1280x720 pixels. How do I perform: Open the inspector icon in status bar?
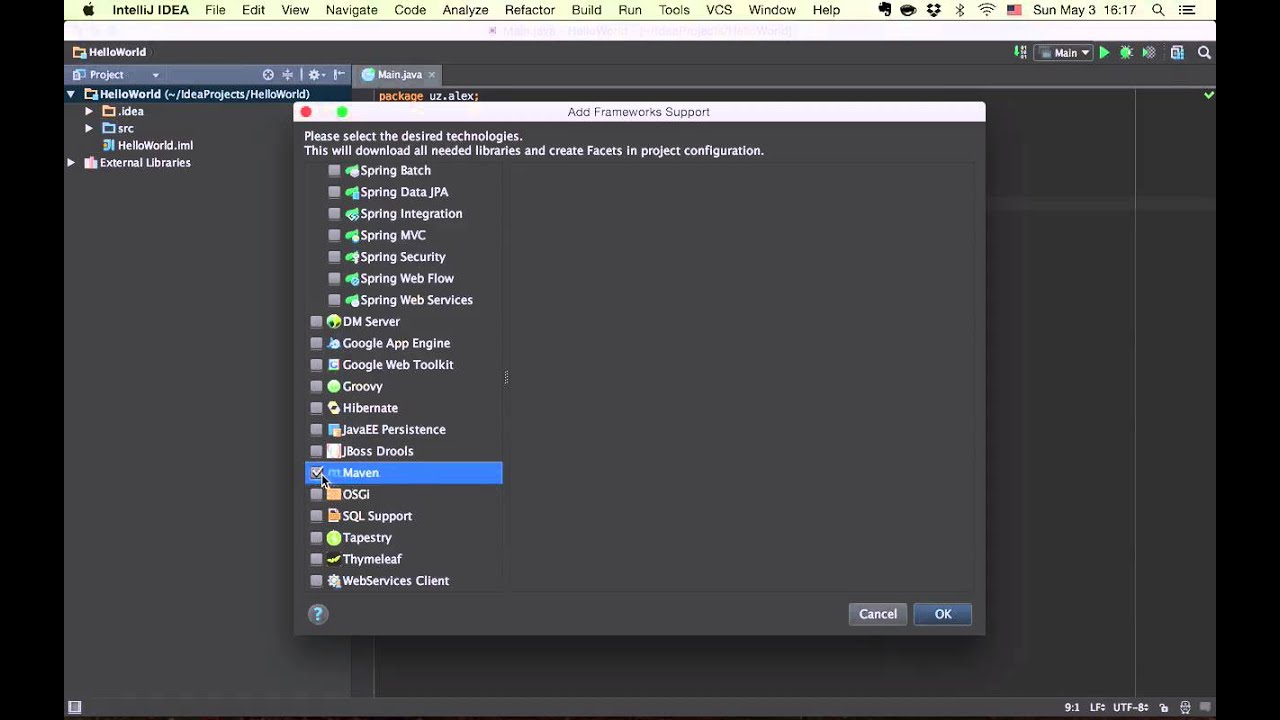(x=1186, y=707)
